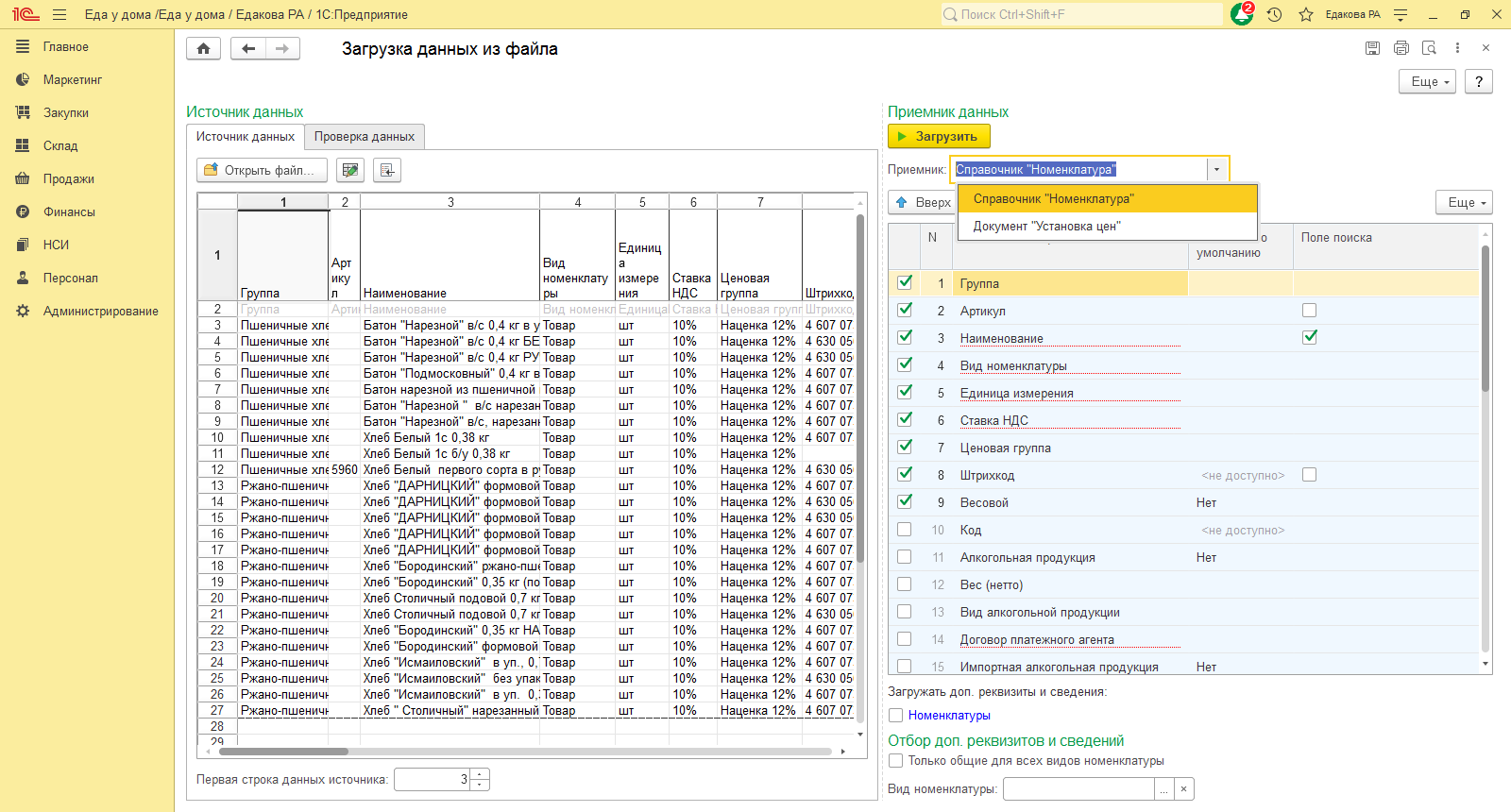
Task: Focus the search field Поиск
Action: tap(1081, 14)
